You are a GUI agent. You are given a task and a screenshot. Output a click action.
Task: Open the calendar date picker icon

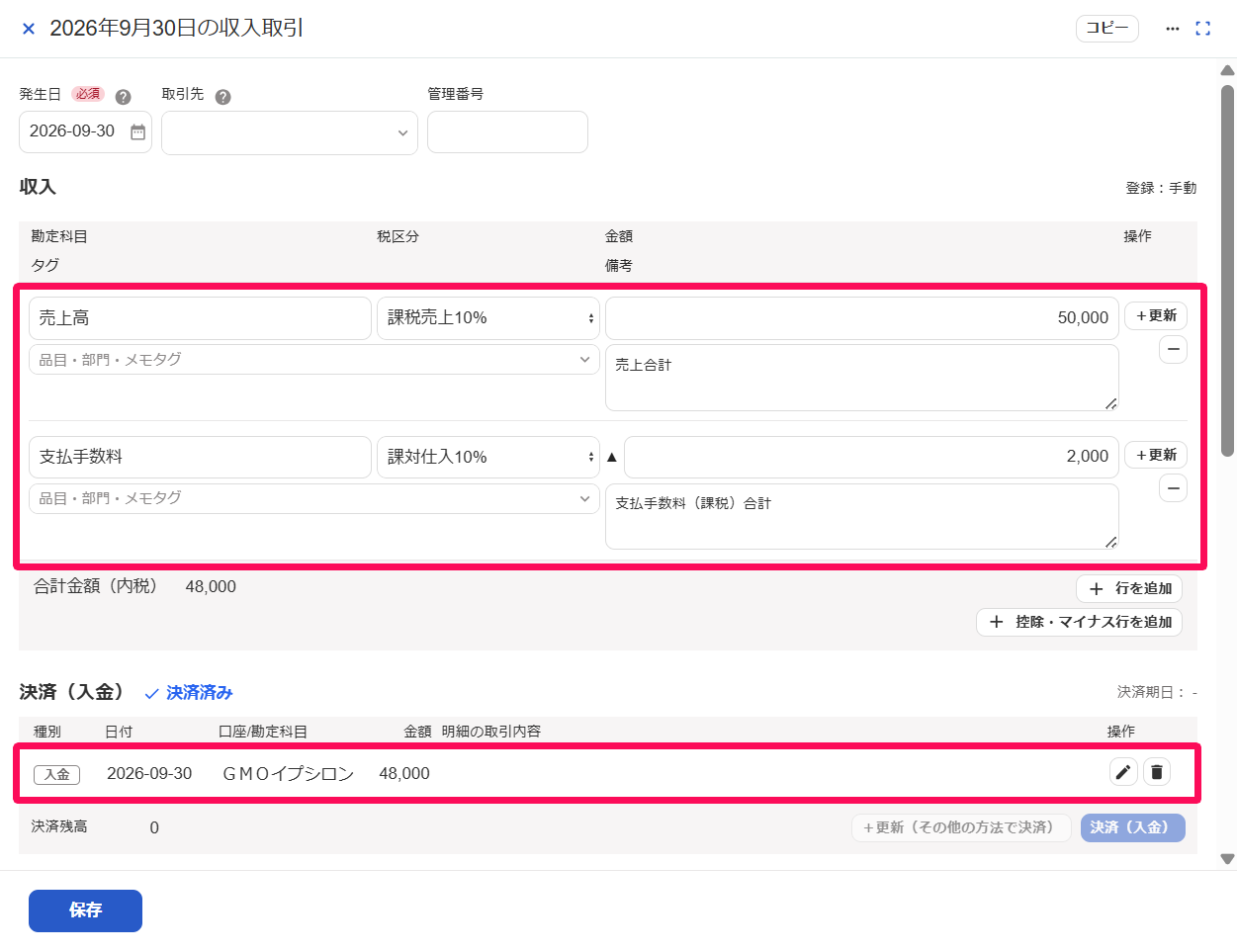pyautogui.click(x=138, y=131)
